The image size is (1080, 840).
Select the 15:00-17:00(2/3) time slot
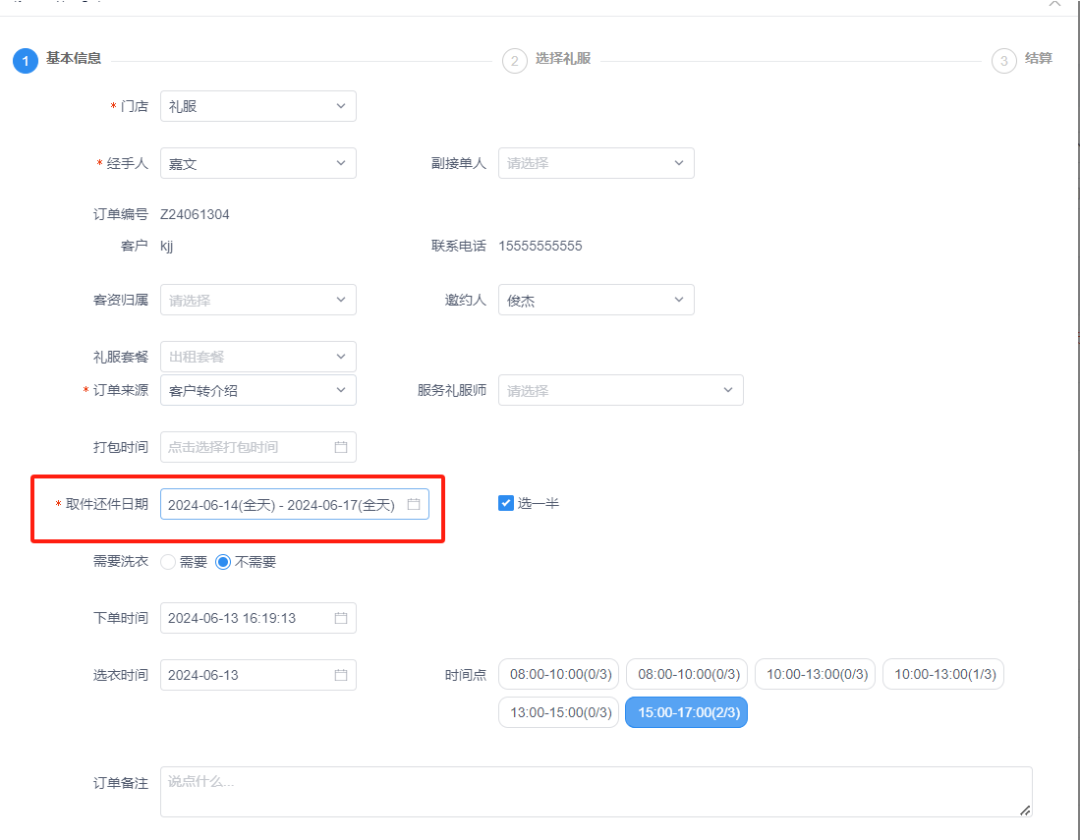click(x=686, y=712)
